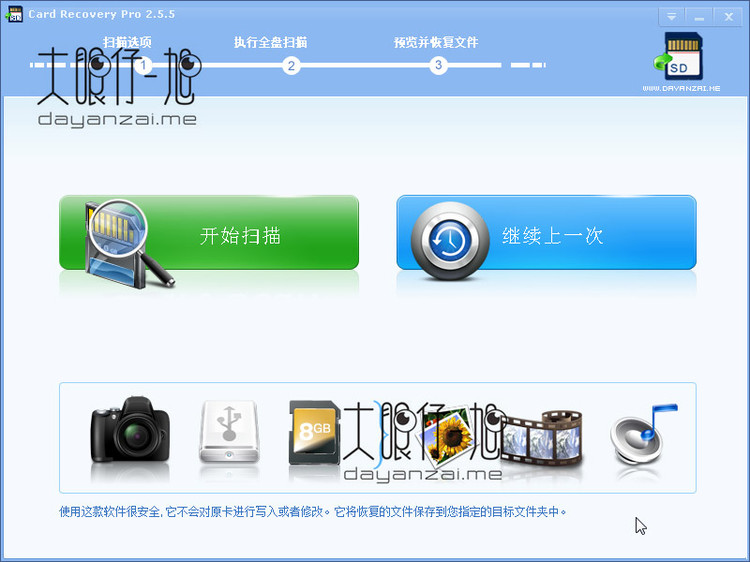
Task: Click the magnifier over memory card icon
Action: click(x=129, y=244)
